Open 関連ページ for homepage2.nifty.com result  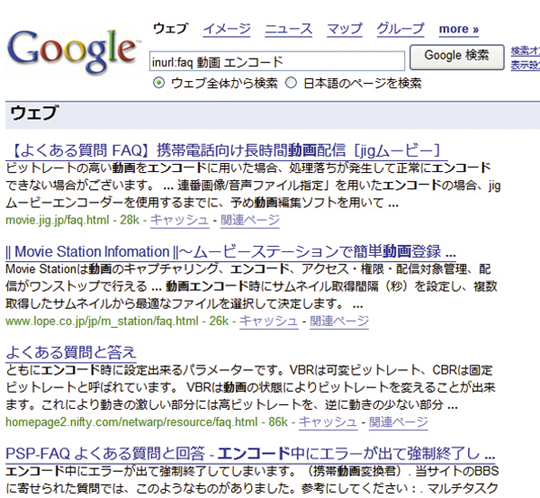click(398, 422)
